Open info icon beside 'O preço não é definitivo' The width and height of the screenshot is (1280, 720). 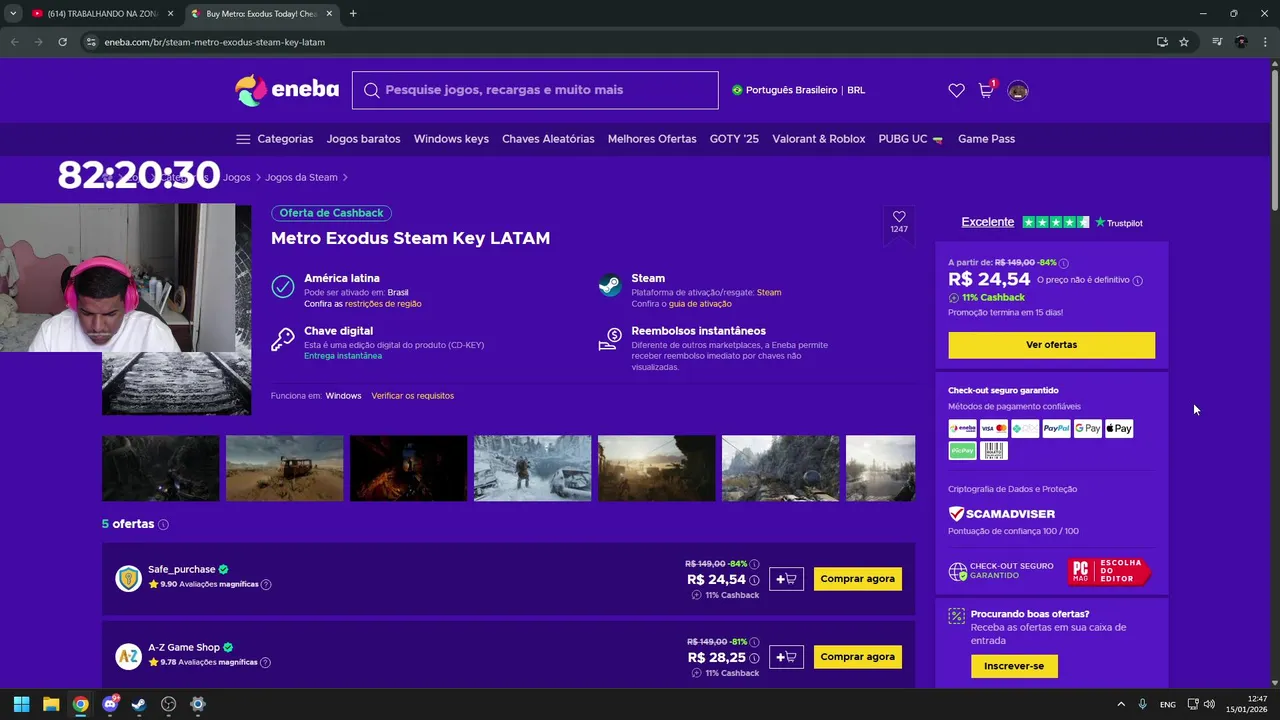tap(1138, 281)
